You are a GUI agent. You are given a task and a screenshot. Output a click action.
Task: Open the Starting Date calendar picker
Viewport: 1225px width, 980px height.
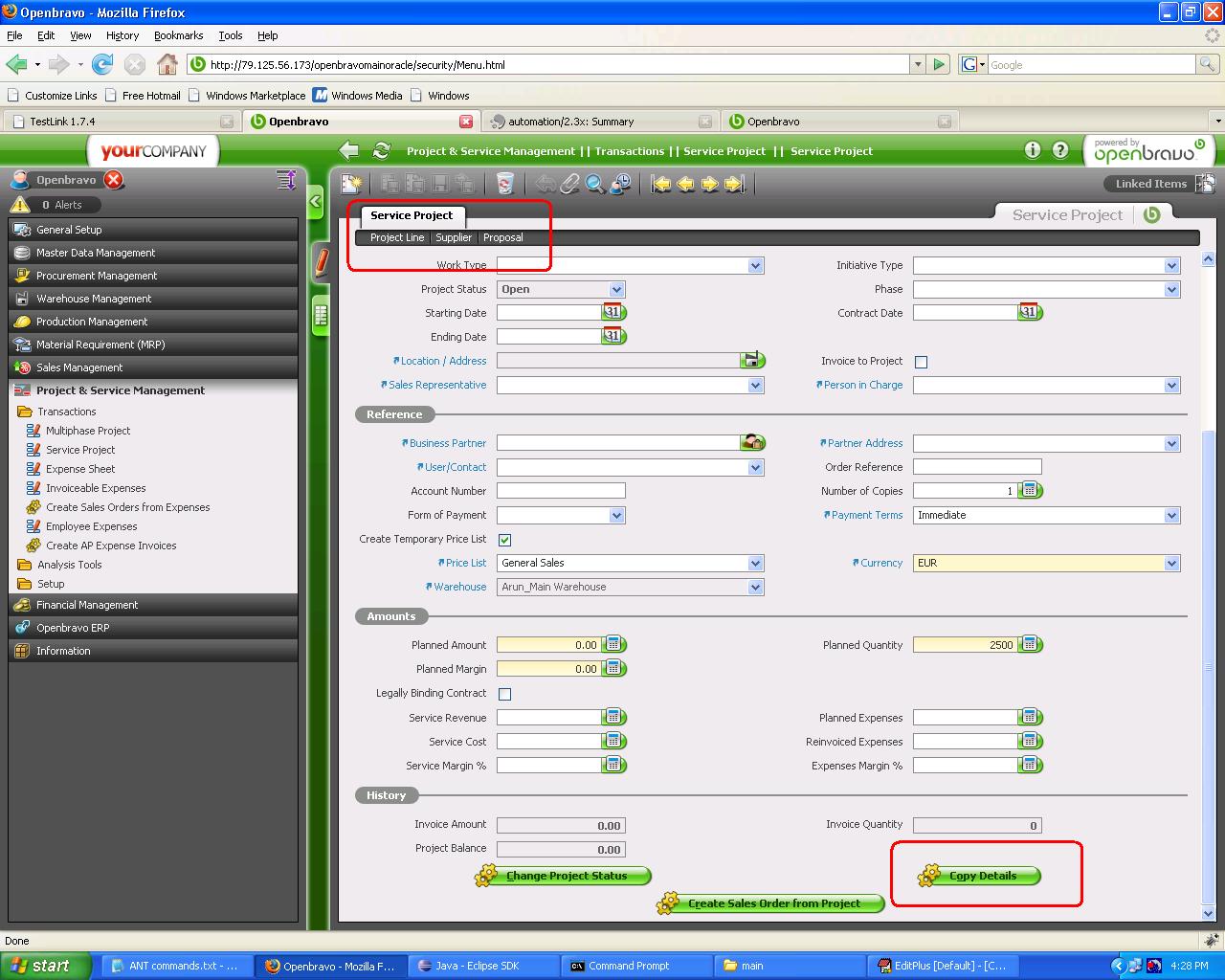[612, 313]
